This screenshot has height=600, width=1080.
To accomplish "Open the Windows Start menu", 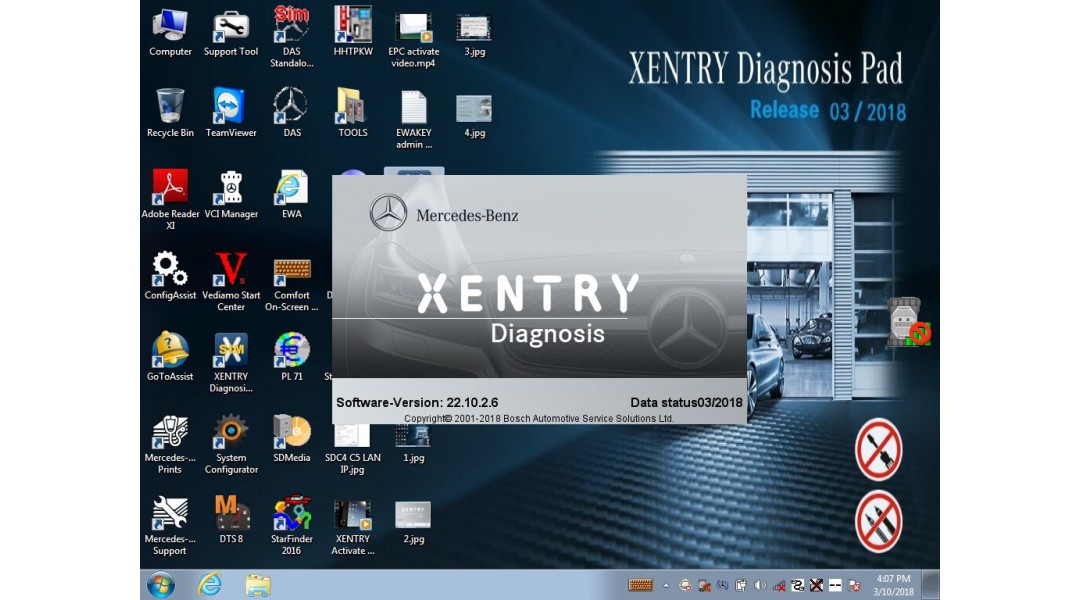I will coord(161,585).
